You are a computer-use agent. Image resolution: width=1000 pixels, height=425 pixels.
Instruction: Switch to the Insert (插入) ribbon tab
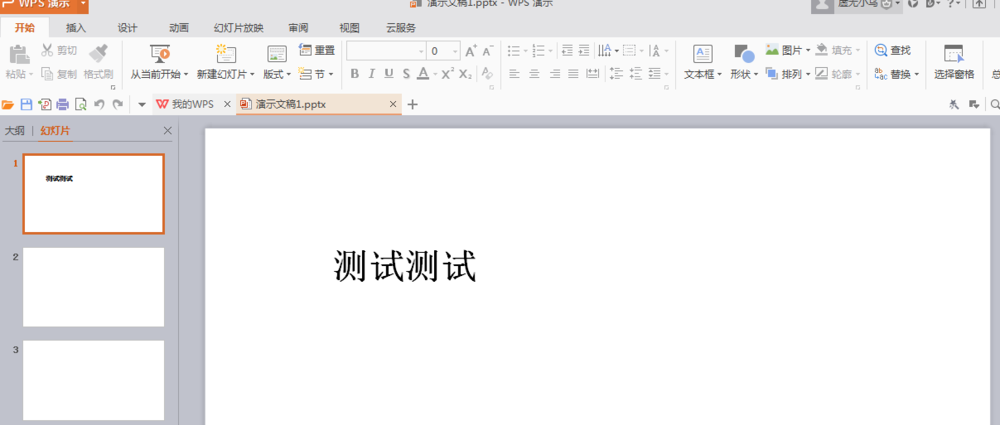(x=76, y=27)
